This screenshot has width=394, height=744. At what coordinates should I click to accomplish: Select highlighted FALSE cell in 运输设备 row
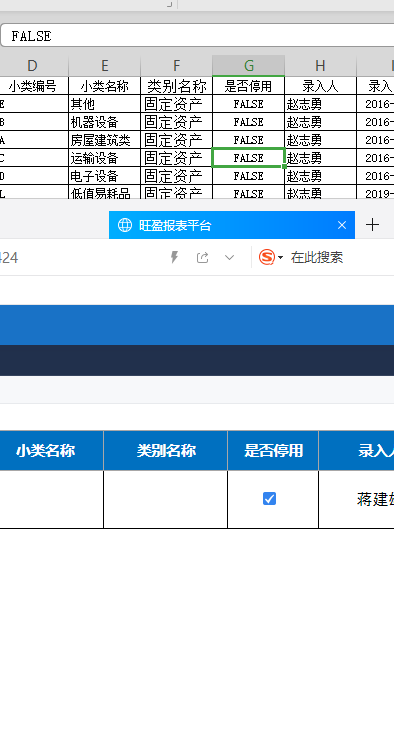pyautogui.click(x=249, y=158)
